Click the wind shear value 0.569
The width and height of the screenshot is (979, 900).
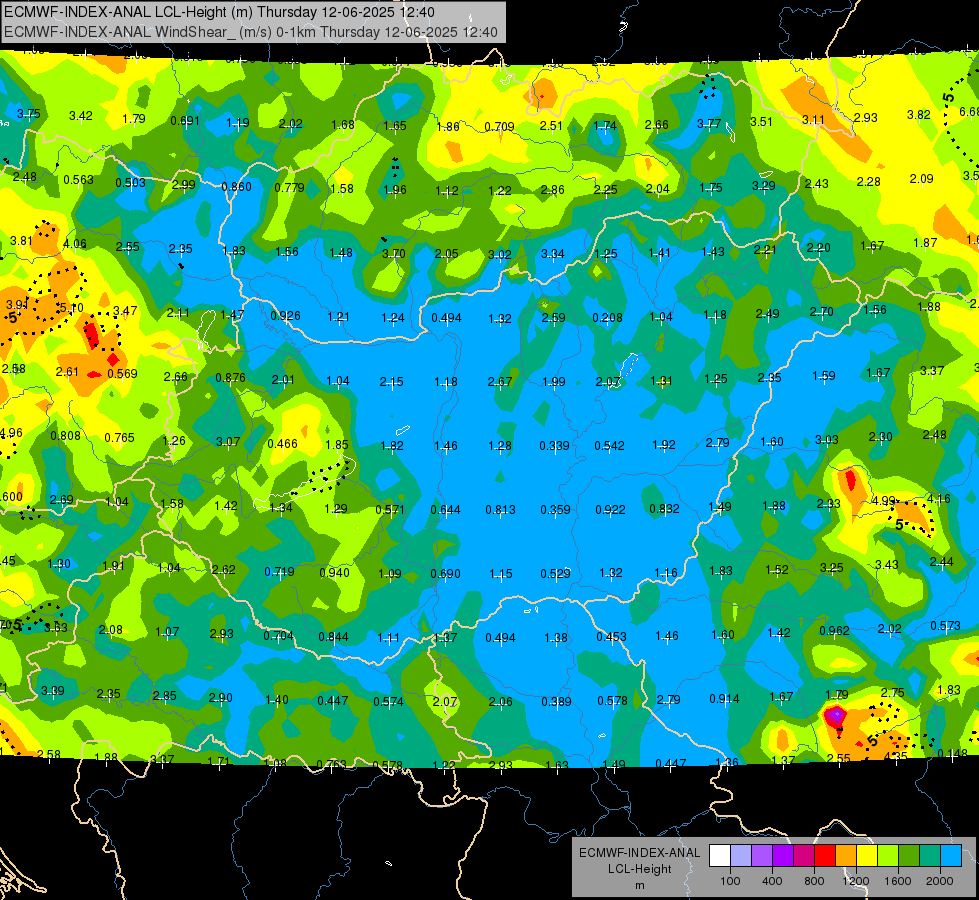tap(122, 373)
